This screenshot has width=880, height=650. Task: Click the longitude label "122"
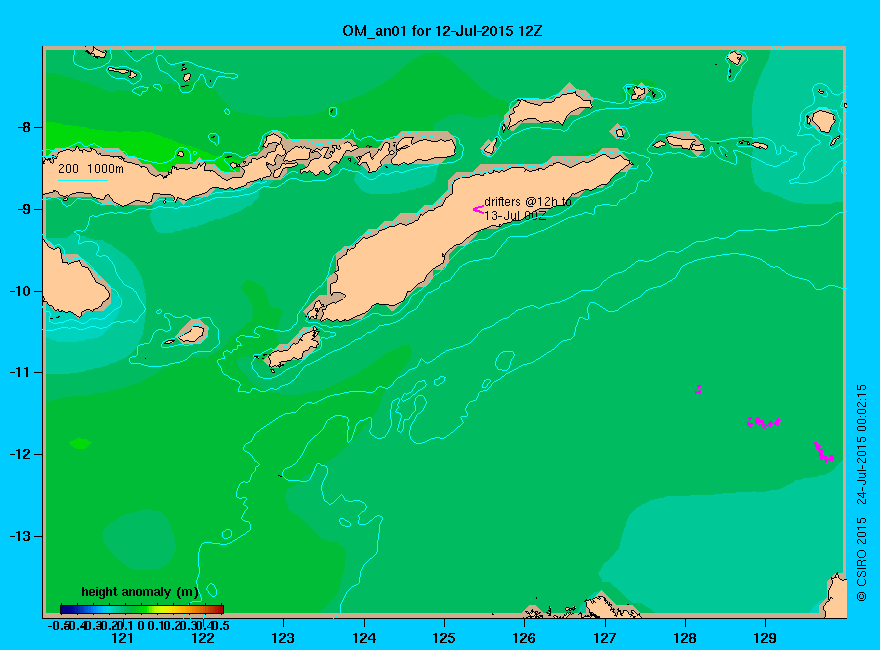tap(203, 638)
